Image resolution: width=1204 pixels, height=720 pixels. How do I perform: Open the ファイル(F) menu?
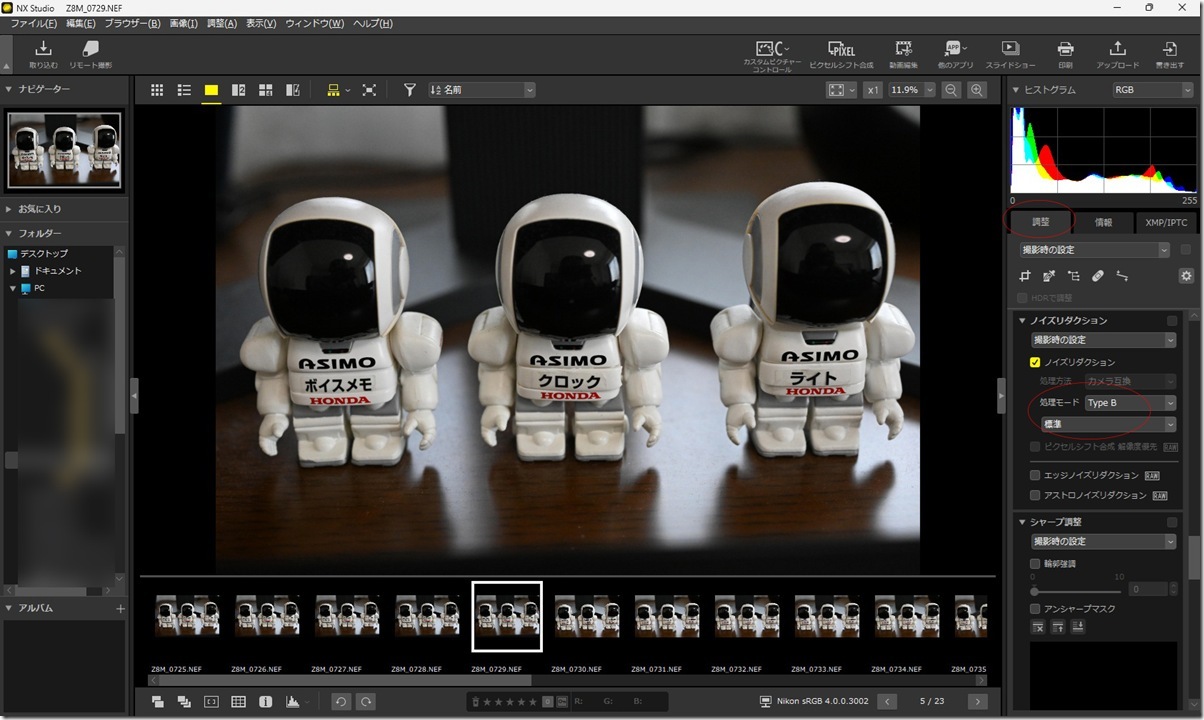click(x=33, y=23)
